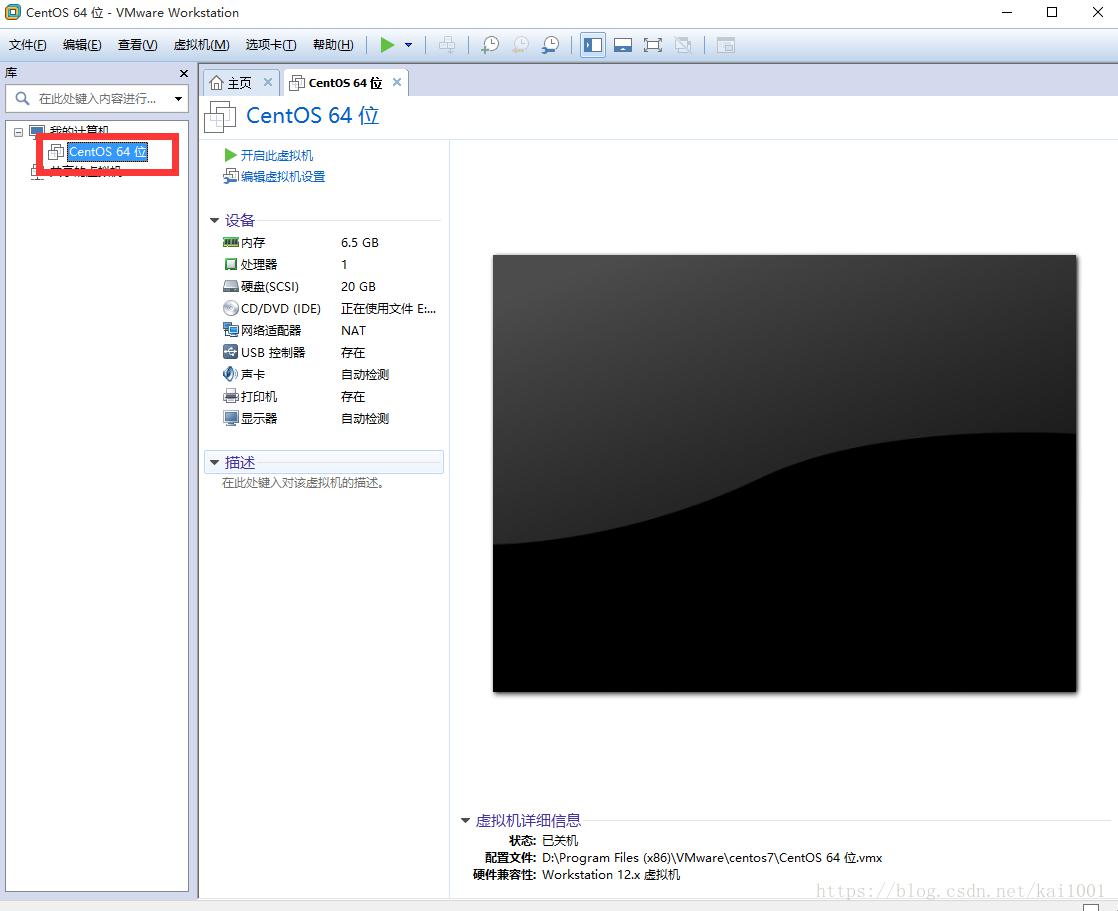Viewport: 1118px width, 911px height.
Task: Click the full screen mode toolbar icon
Action: [652, 45]
